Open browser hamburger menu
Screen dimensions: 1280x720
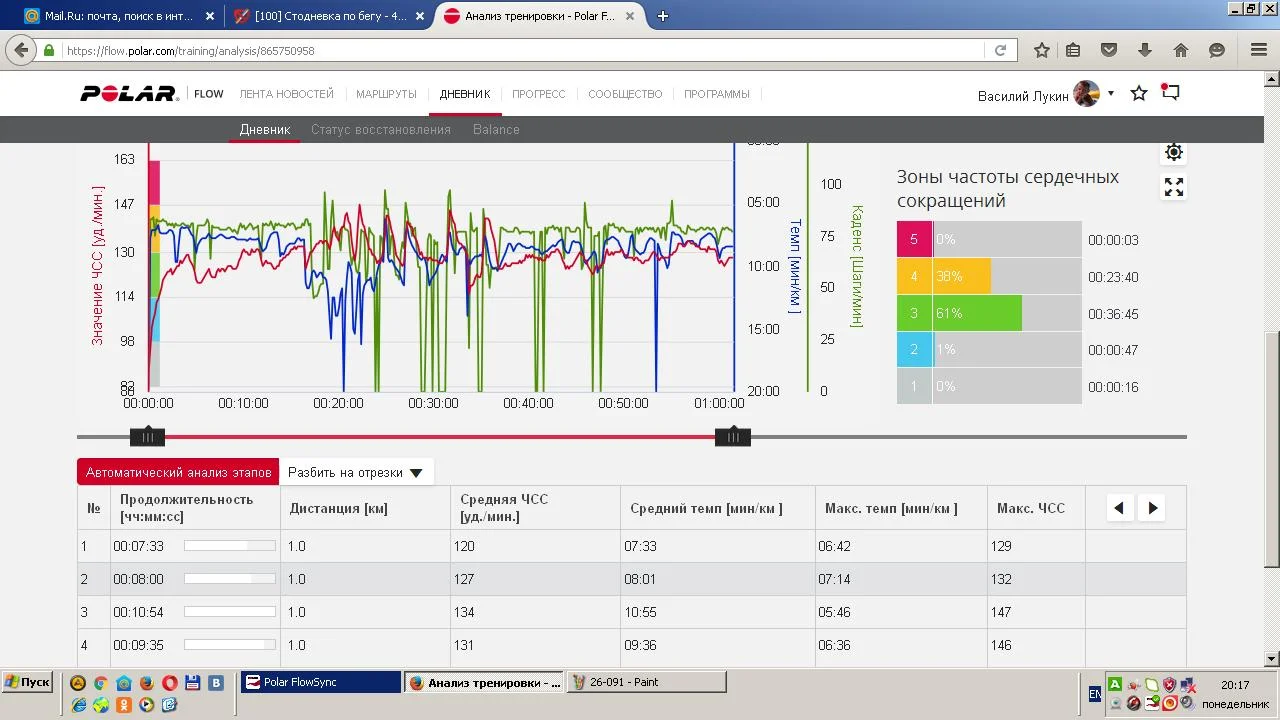pos(1259,50)
